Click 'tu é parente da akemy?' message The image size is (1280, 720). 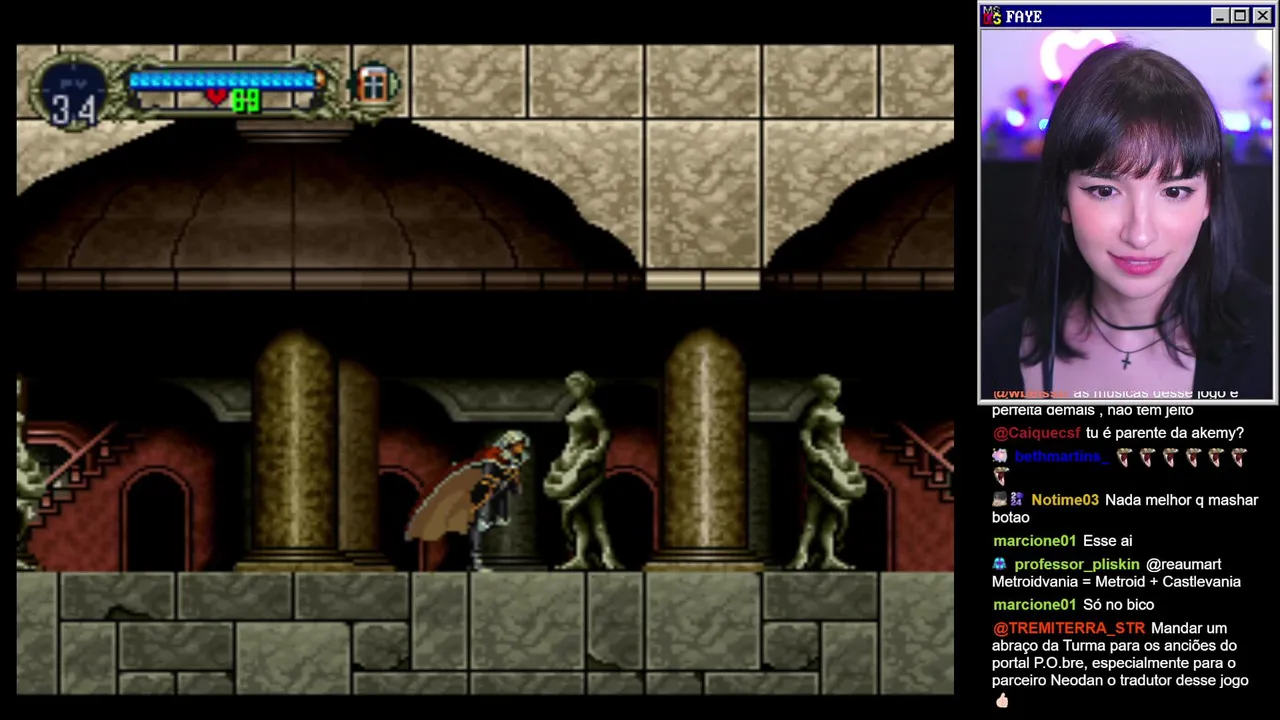[x=1165, y=433]
